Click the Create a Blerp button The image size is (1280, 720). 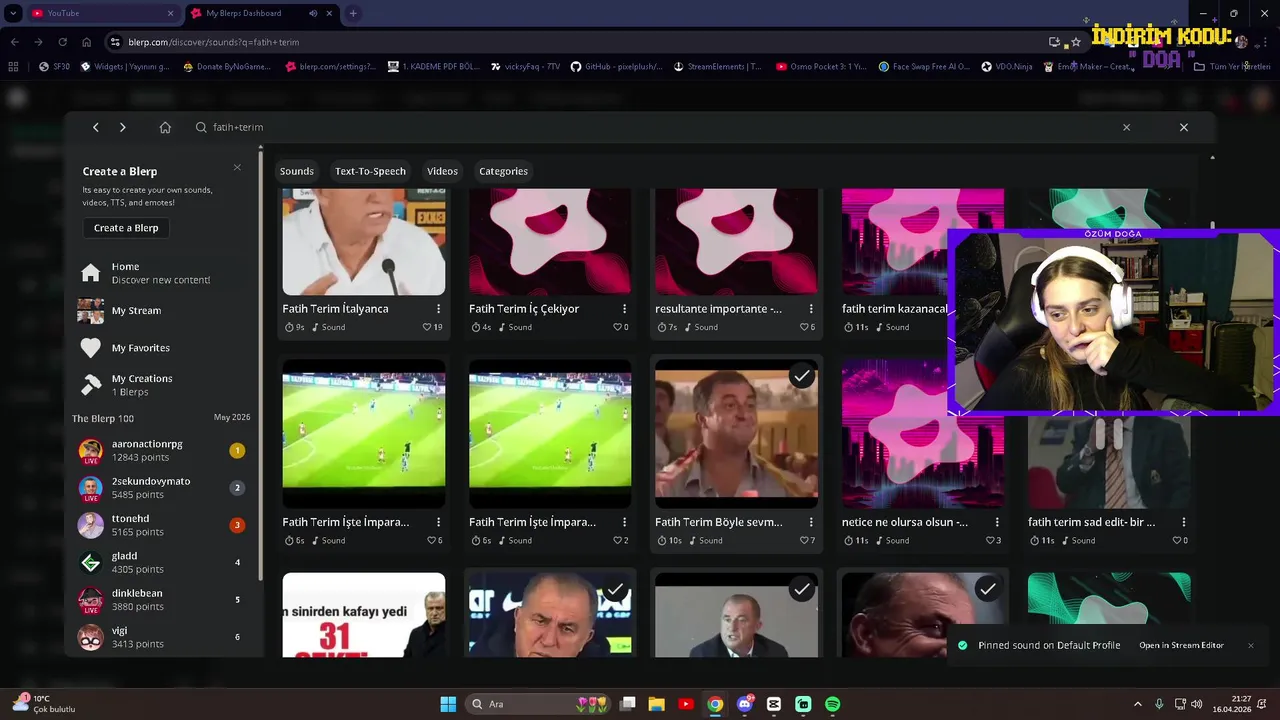[126, 228]
